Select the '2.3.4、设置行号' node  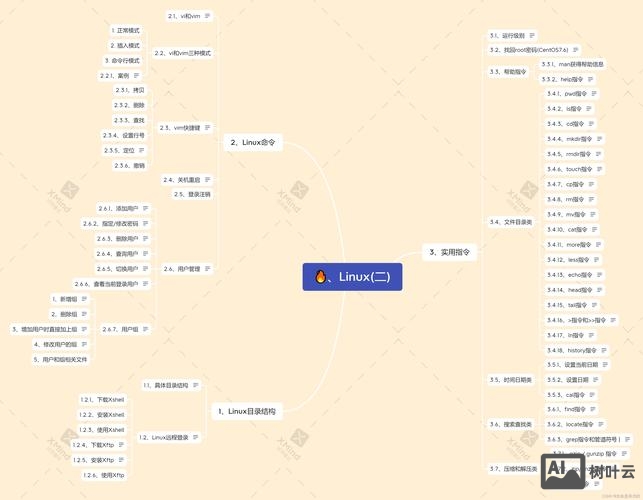(123, 135)
